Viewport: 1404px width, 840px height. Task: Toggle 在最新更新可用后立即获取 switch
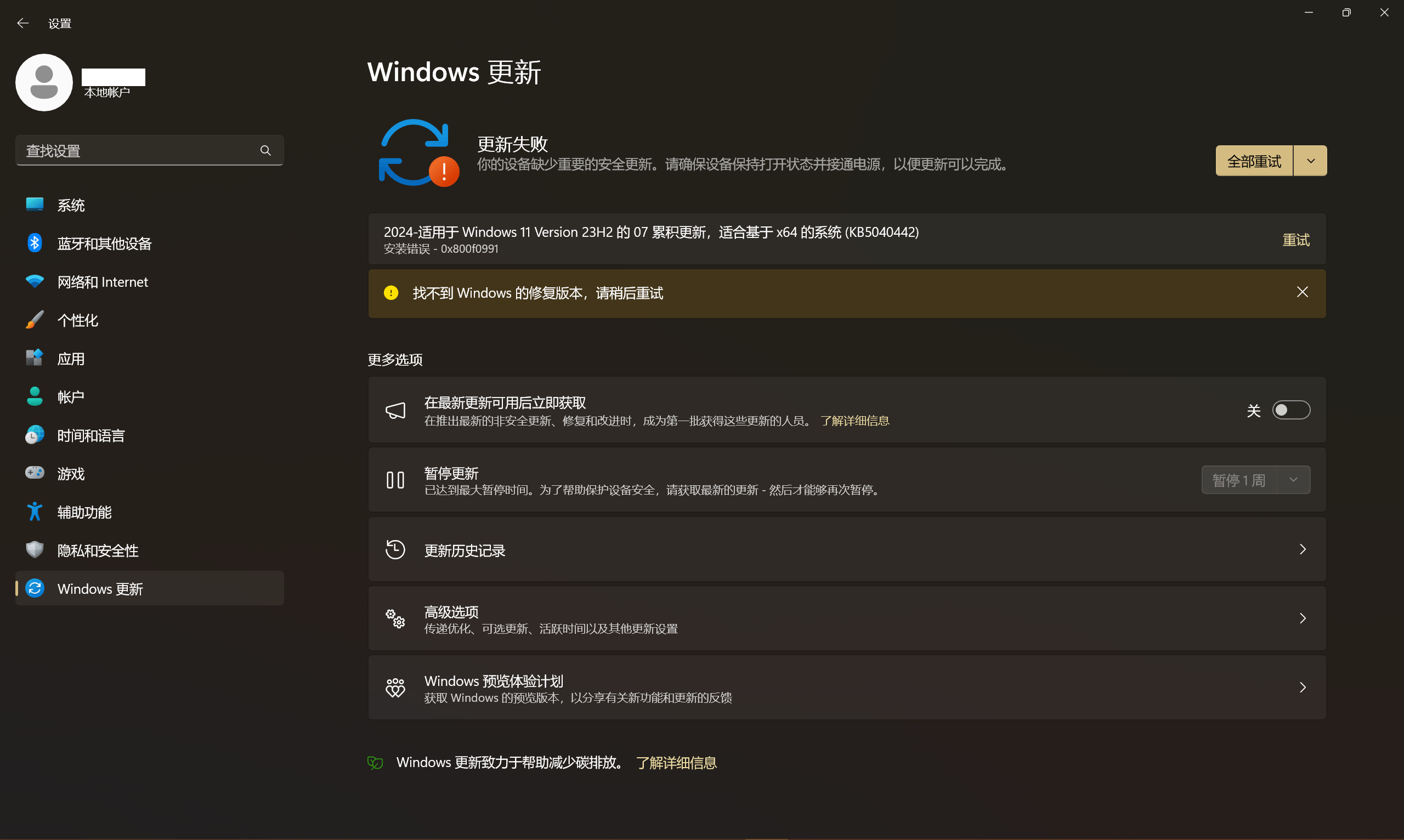click(x=1292, y=410)
